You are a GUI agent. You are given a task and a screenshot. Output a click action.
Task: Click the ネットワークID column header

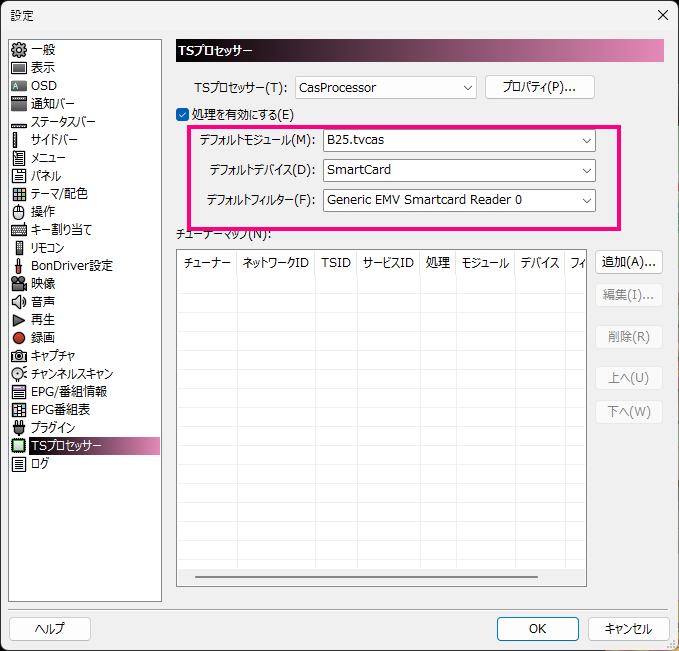click(275, 262)
